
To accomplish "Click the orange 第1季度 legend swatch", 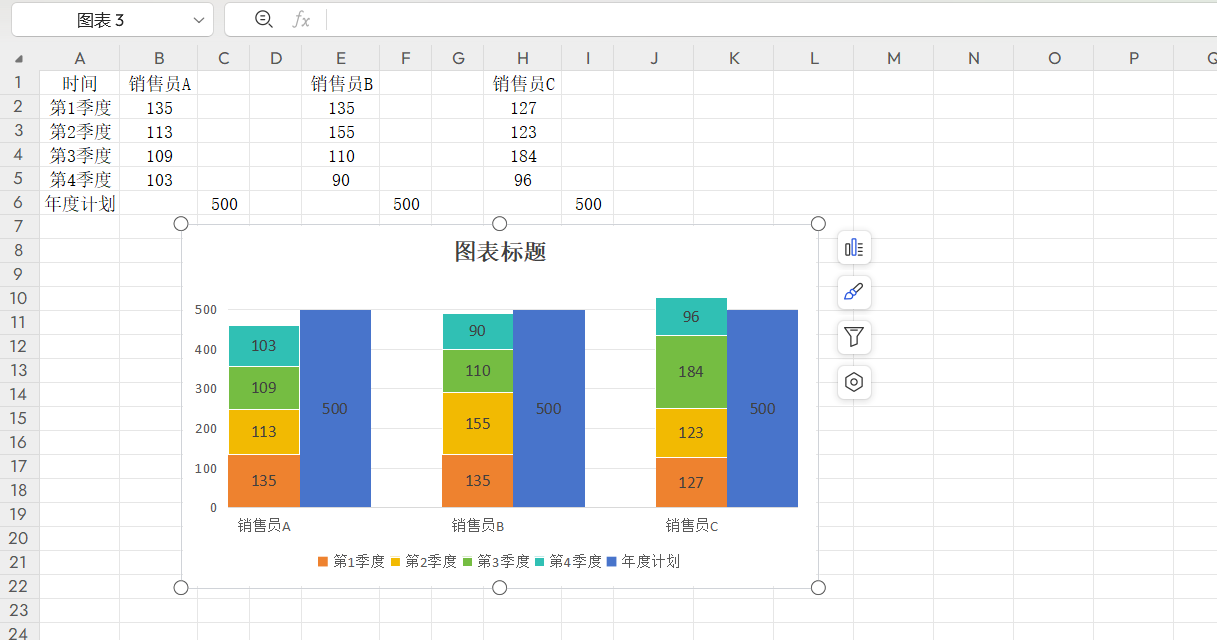I will pos(322,562).
